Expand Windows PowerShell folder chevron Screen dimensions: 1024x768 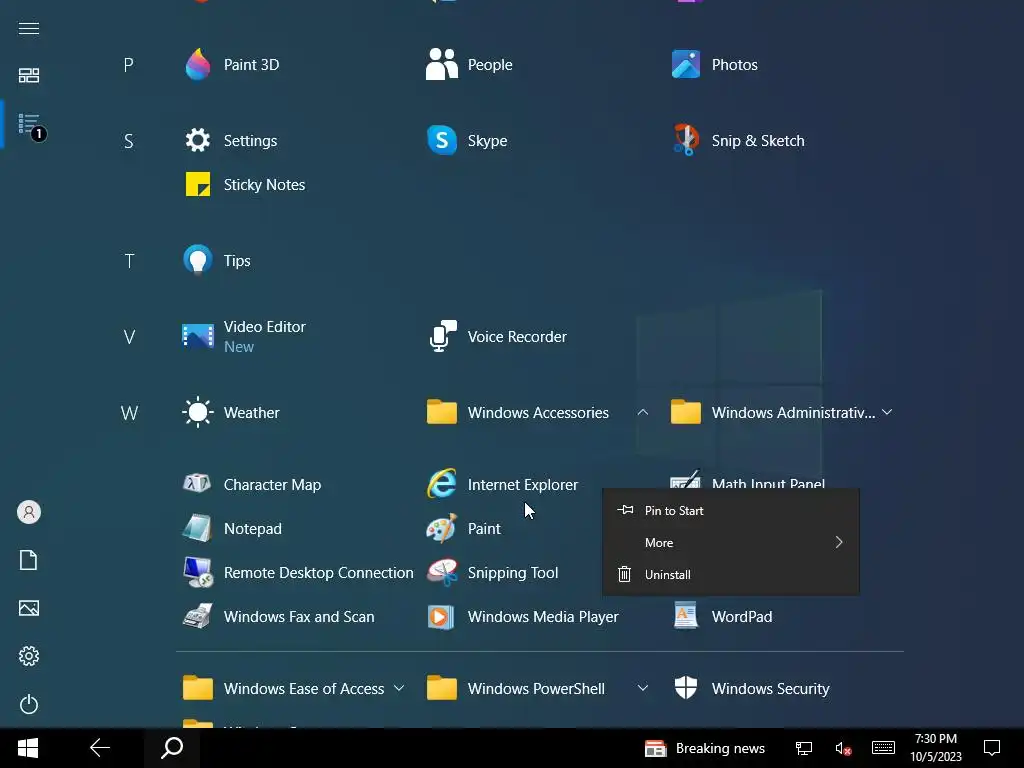(643, 688)
